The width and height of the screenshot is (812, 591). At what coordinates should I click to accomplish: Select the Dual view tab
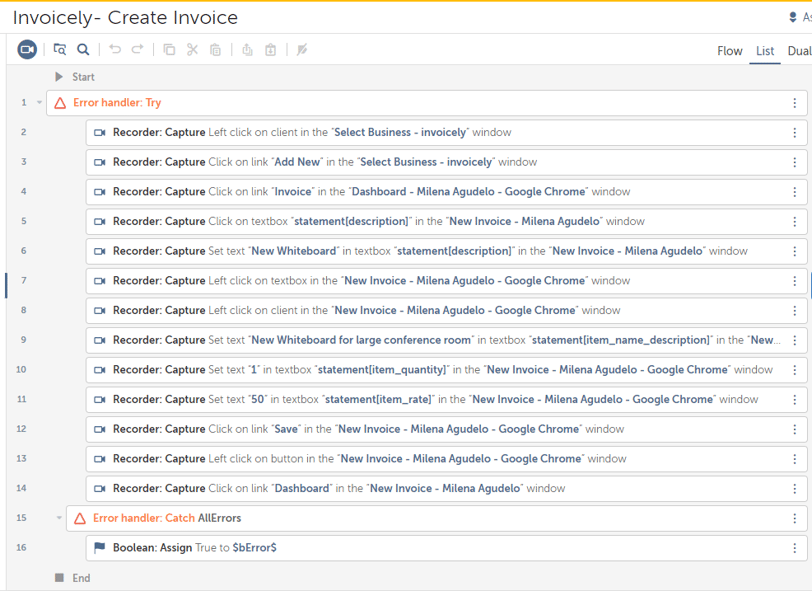point(799,51)
